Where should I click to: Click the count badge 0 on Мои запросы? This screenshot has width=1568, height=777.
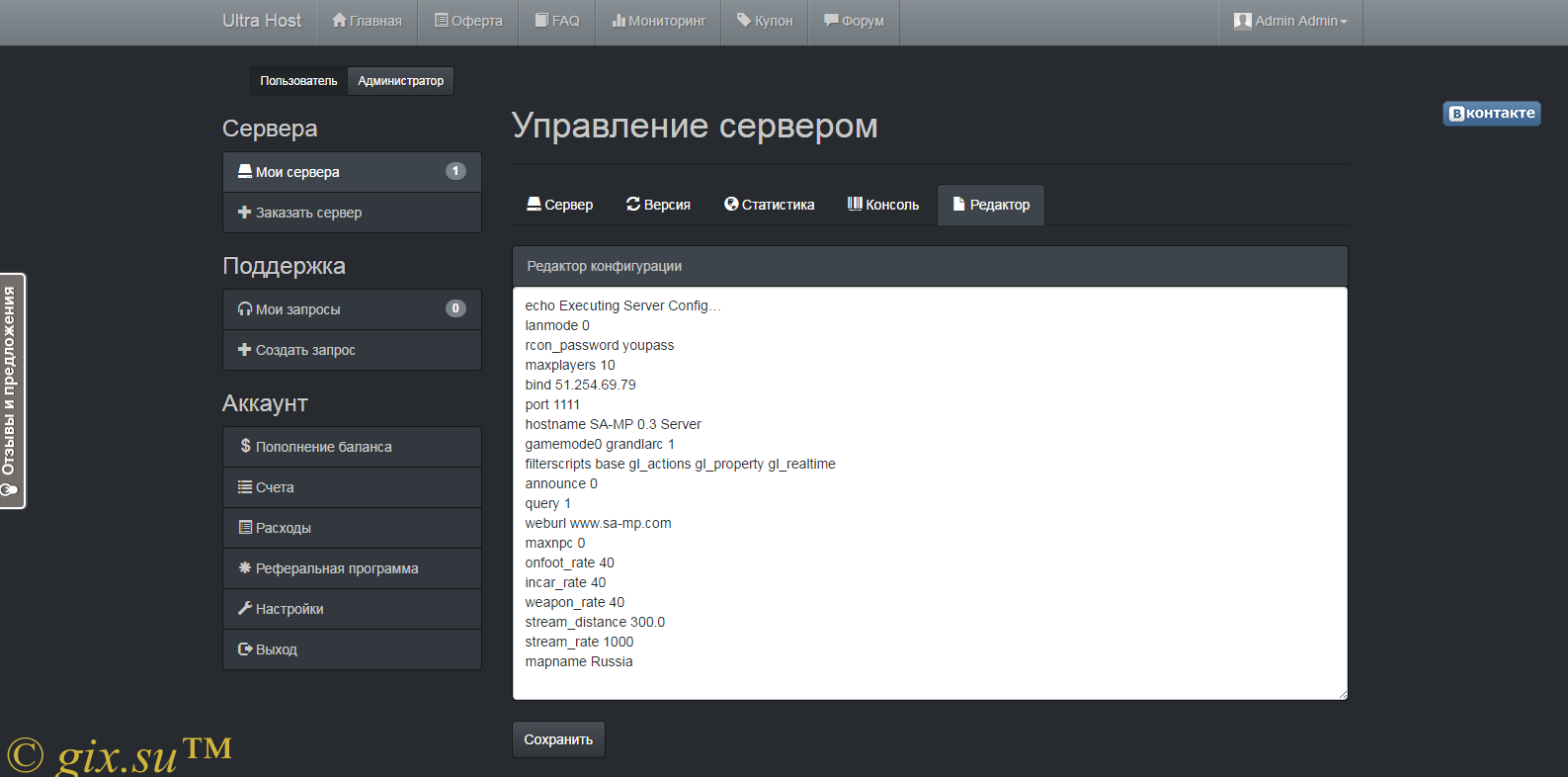[x=455, y=308]
